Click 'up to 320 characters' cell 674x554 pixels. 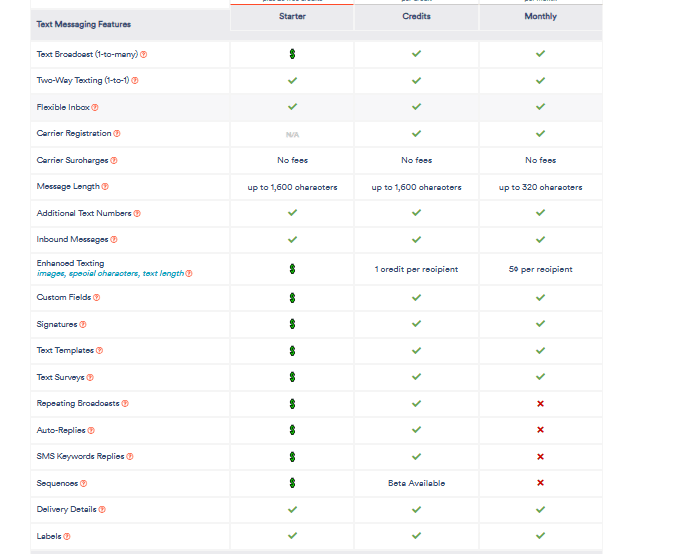[x=540, y=187]
